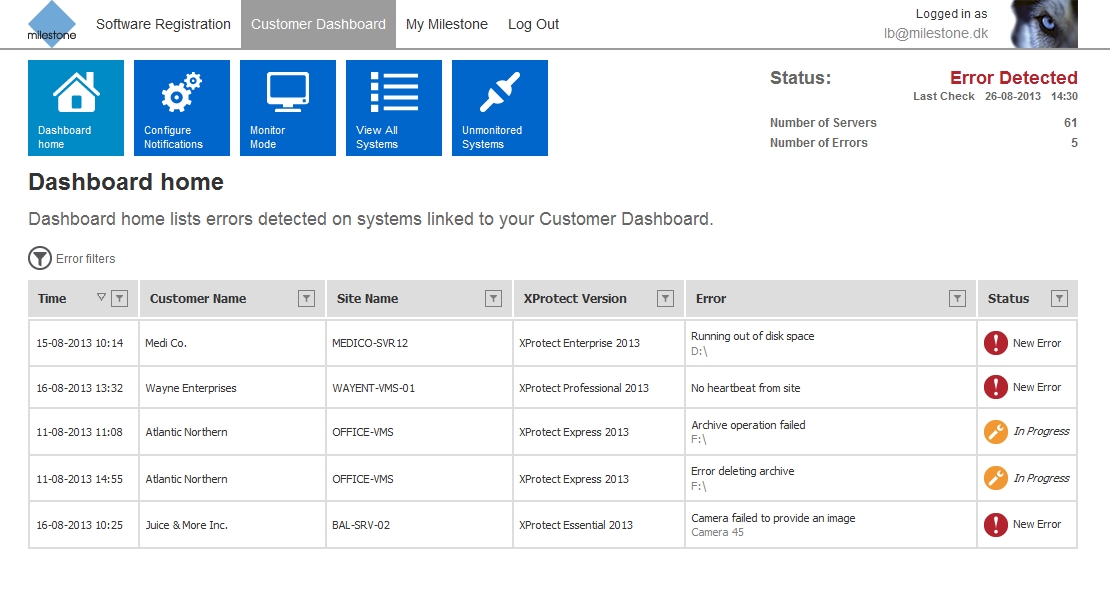
Task: Click timestamp 11-08-2013 11:08
Action: click(x=79, y=432)
